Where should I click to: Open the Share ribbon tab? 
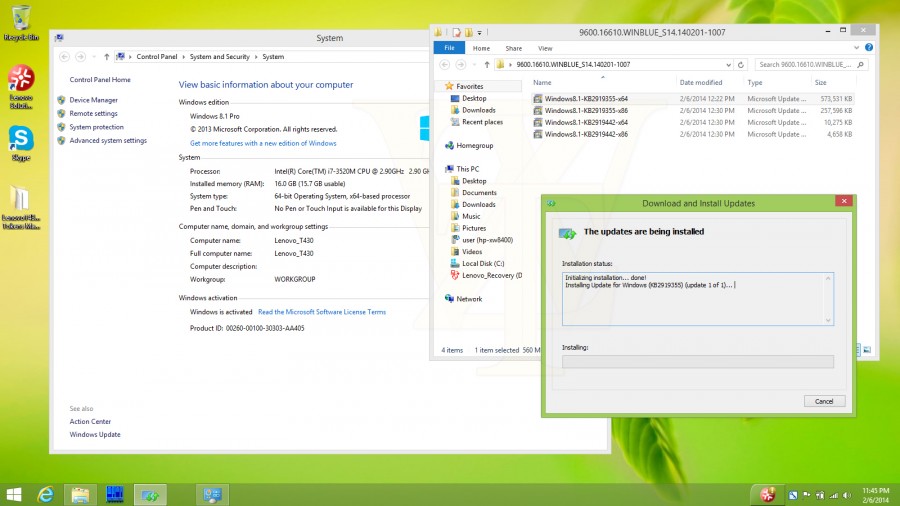(514, 48)
